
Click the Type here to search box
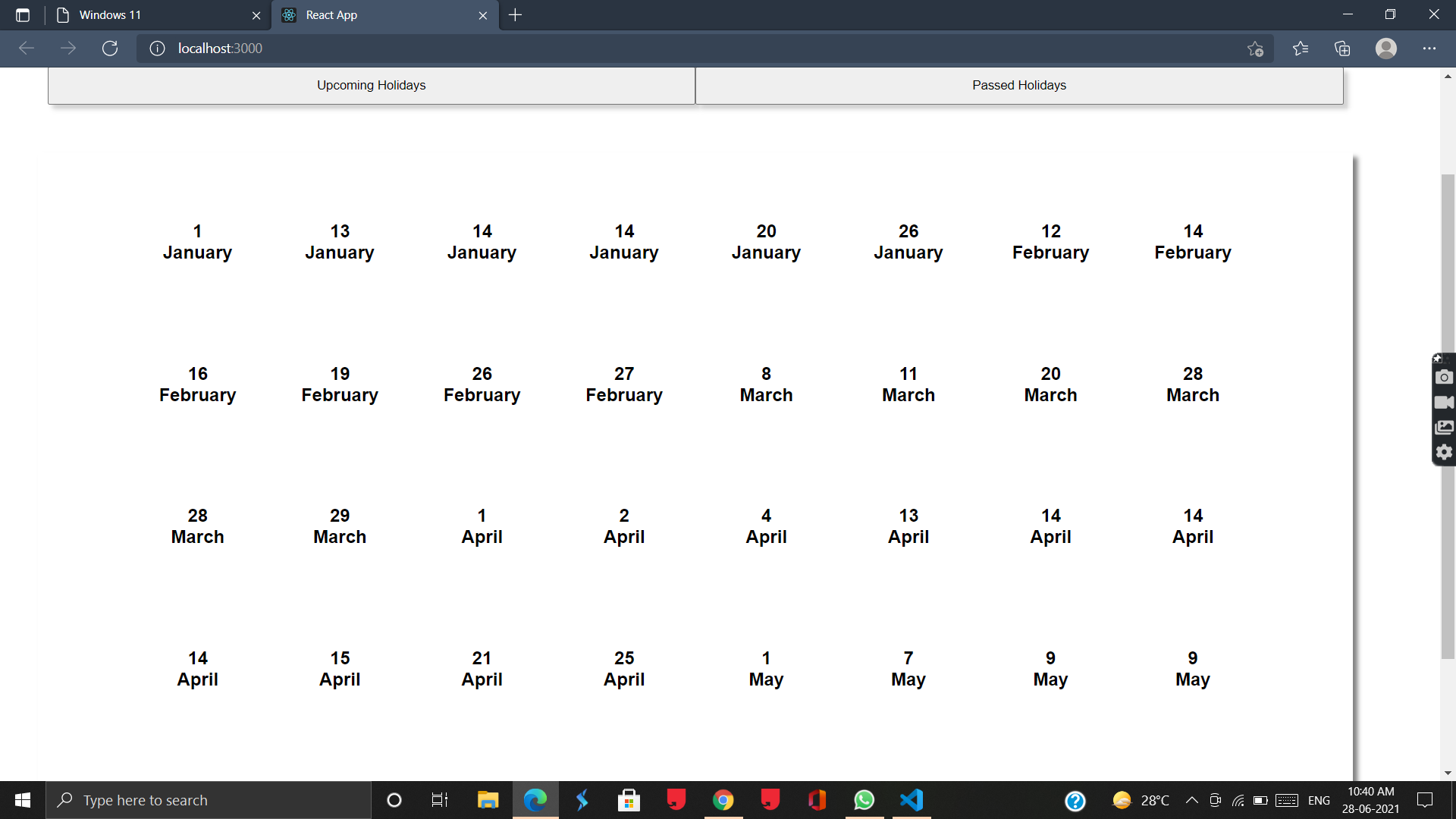coord(209,800)
